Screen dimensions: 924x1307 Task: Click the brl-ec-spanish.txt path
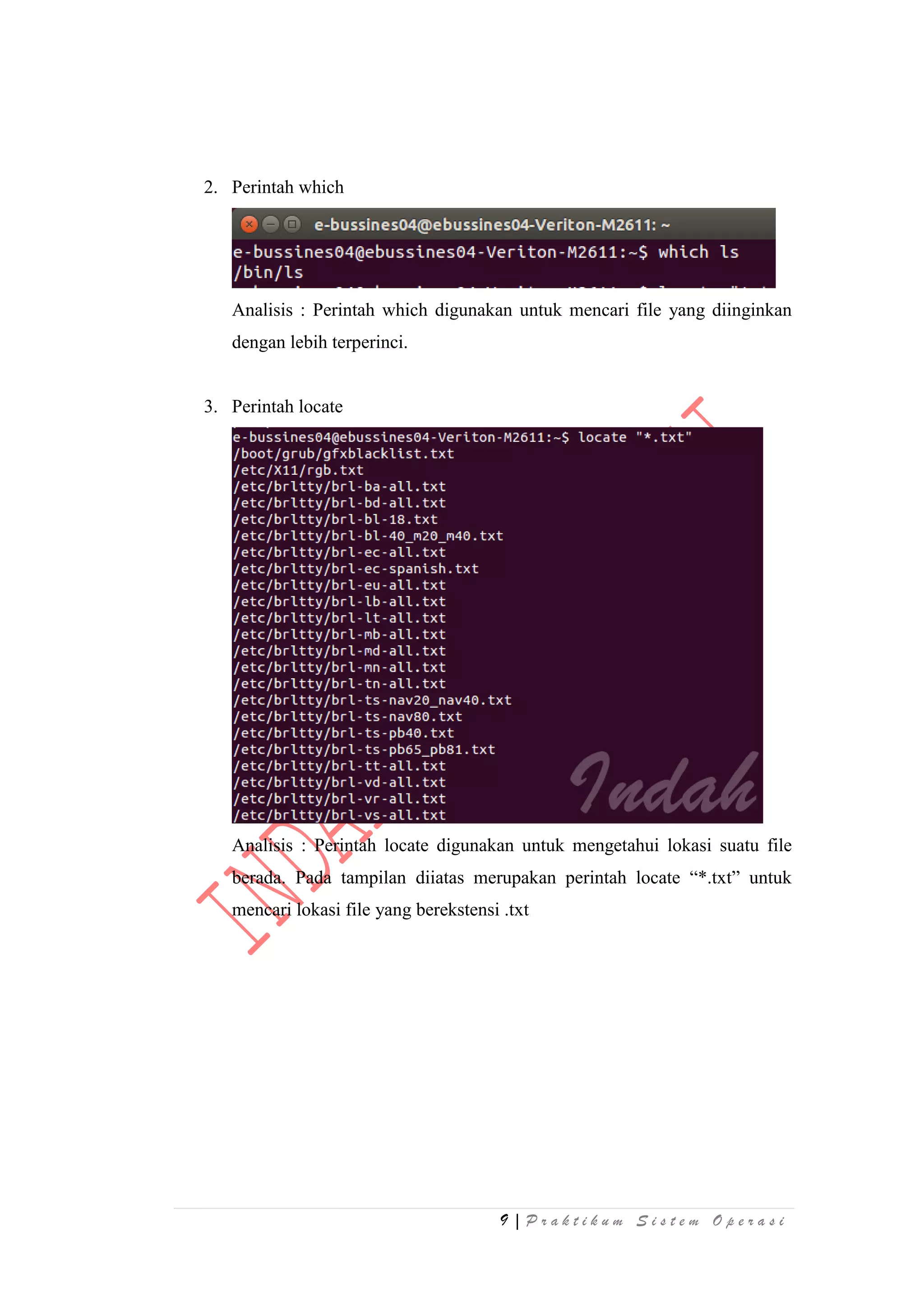click(356, 569)
